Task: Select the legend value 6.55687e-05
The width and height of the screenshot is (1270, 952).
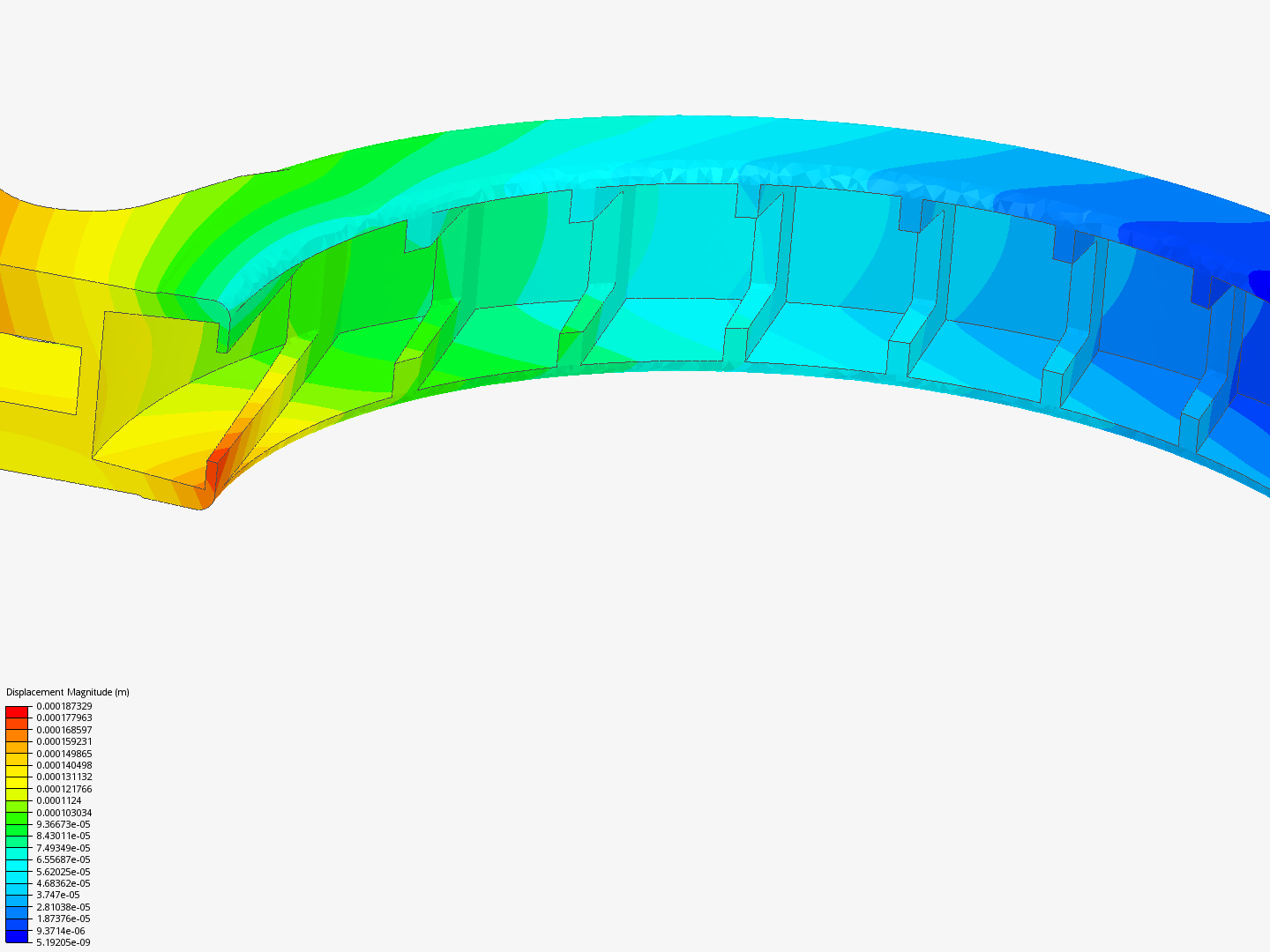Action: click(63, 859)
